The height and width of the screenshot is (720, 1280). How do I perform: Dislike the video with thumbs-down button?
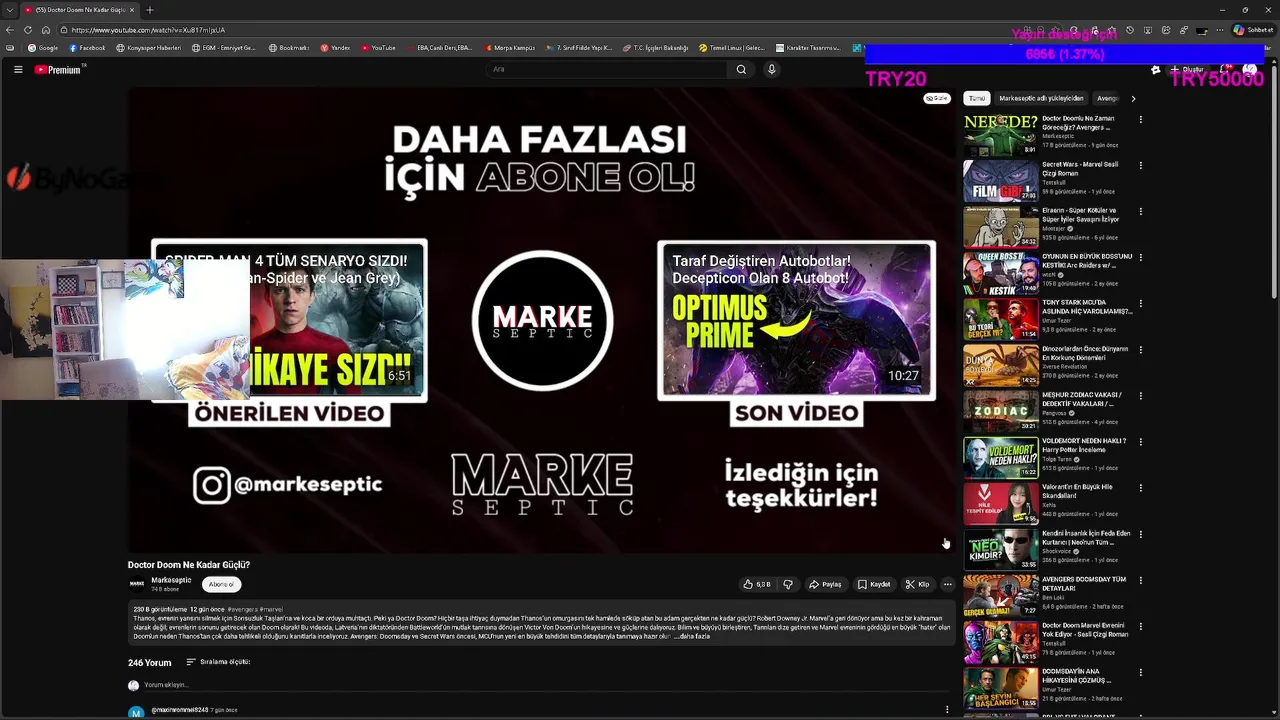[x=788, y=584]
